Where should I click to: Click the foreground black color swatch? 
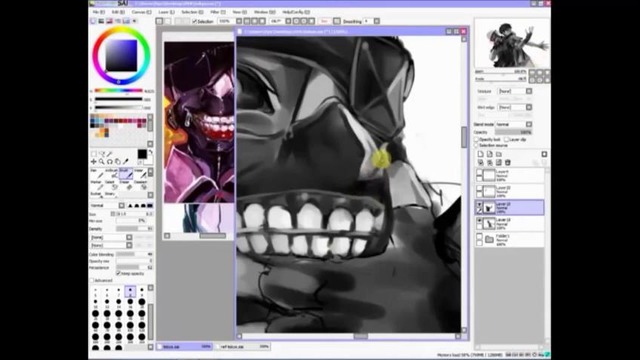click(142, 154)
